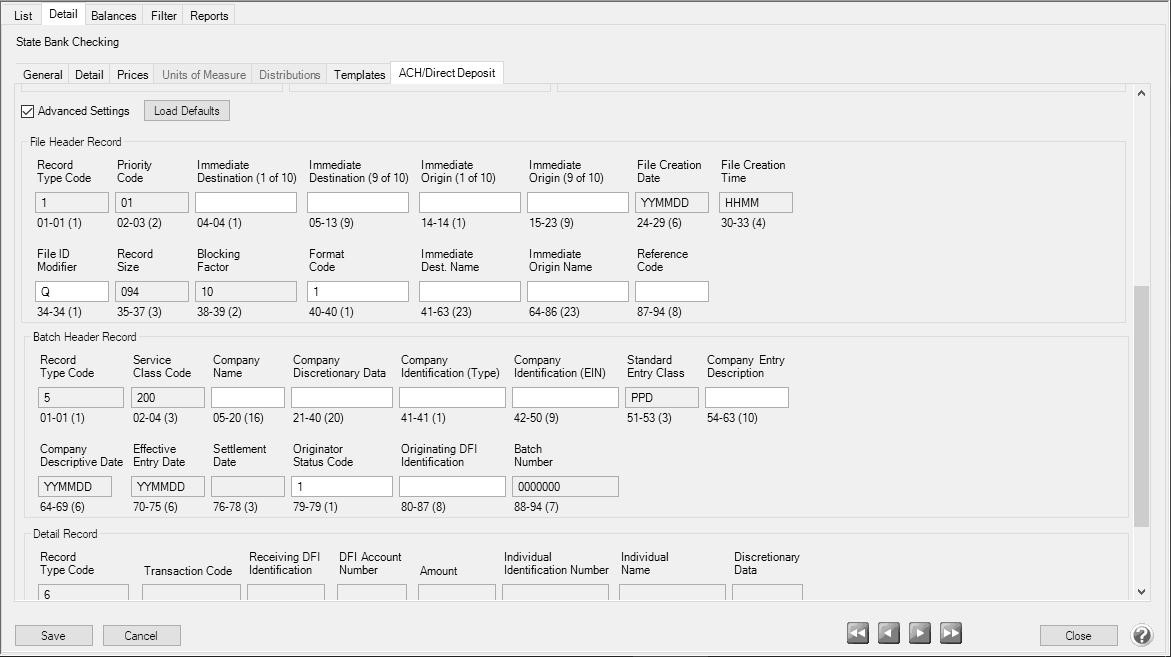
Task: Click the Priority Code input field
Action: tap(151, 201)
